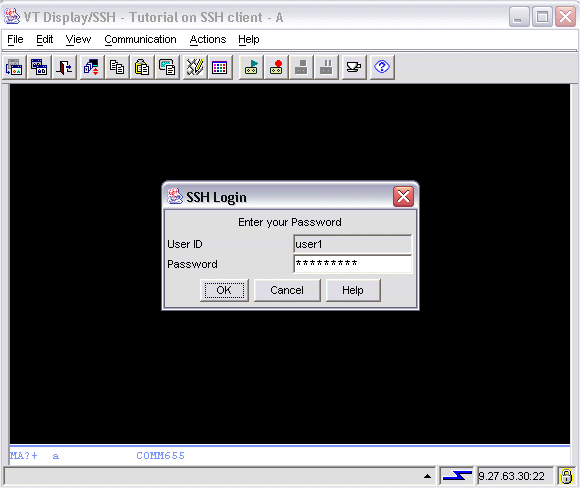Click the Run Other session toolbar icon
The image size is (580, 488).
tap(39, 67)
